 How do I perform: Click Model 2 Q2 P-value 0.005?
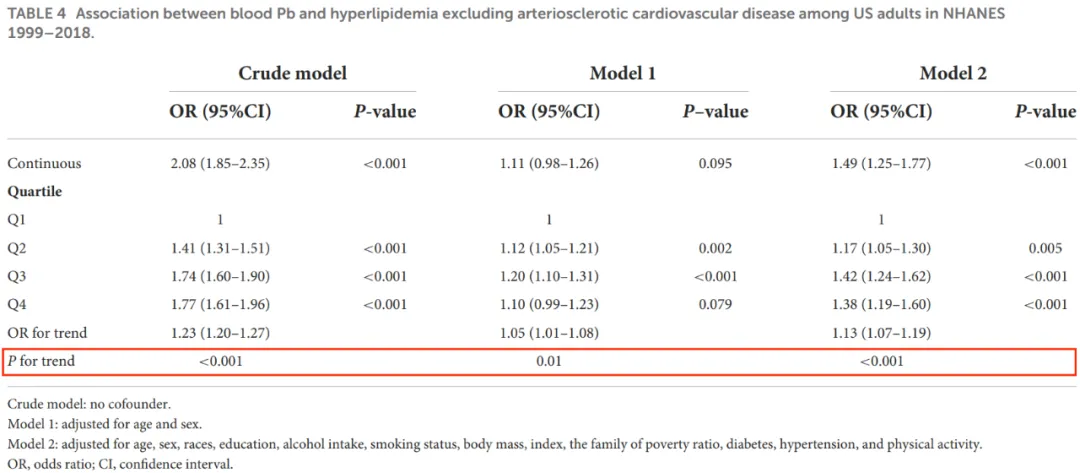tap(1046, 249)
